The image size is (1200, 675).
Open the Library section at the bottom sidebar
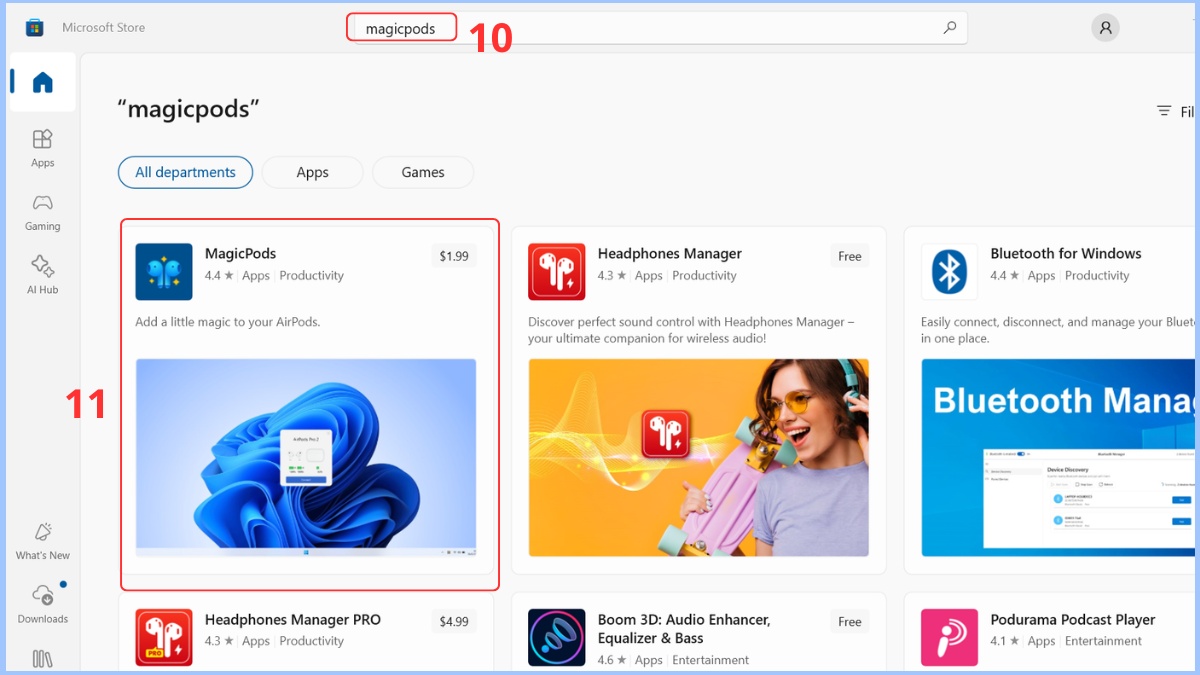(41, 658)
